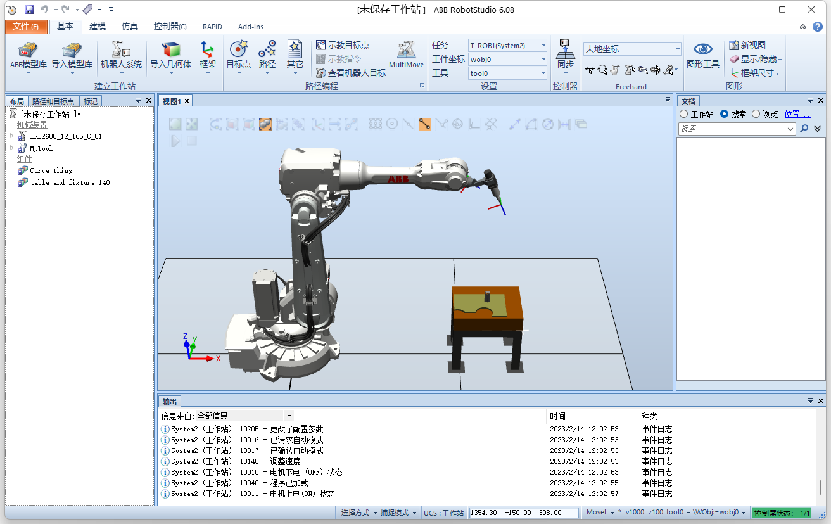This screenshot has width=831, height=524.
Task: Click the redo arrow in quick access
Action: (65, 10)
